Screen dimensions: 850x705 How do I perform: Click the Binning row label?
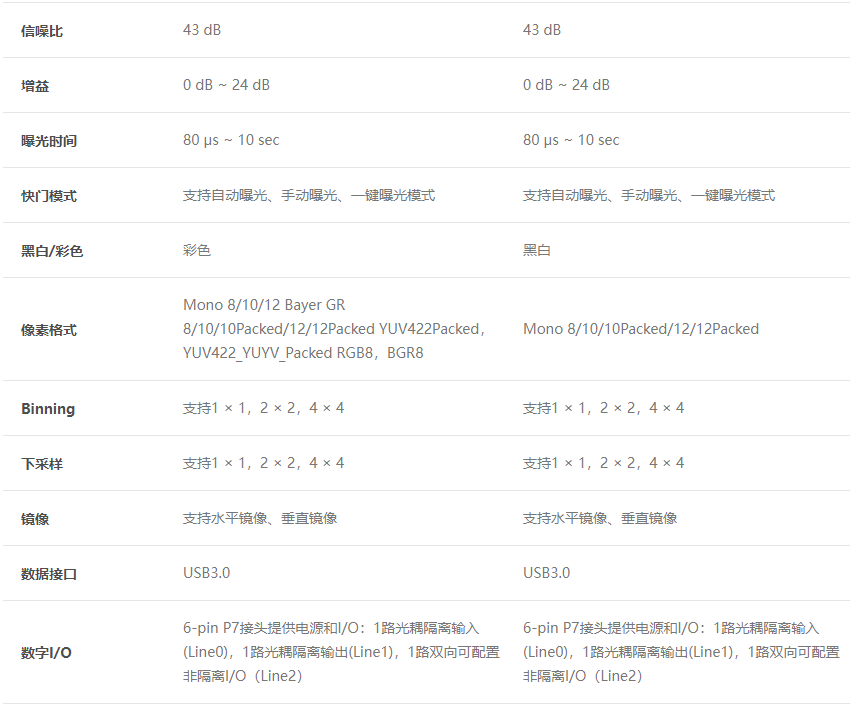(x=48, y=409)
